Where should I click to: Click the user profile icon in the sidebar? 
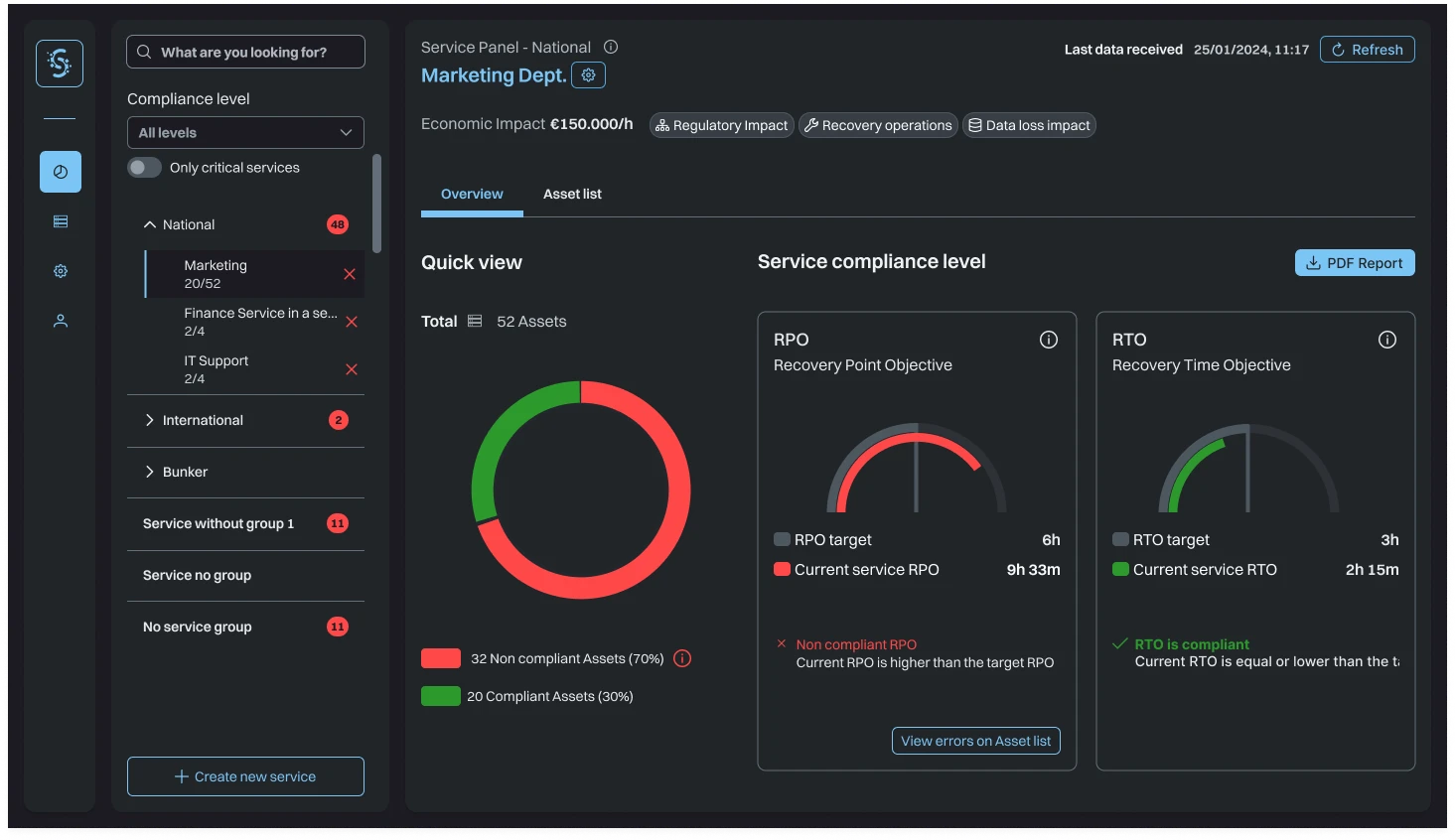click(61, 321)
